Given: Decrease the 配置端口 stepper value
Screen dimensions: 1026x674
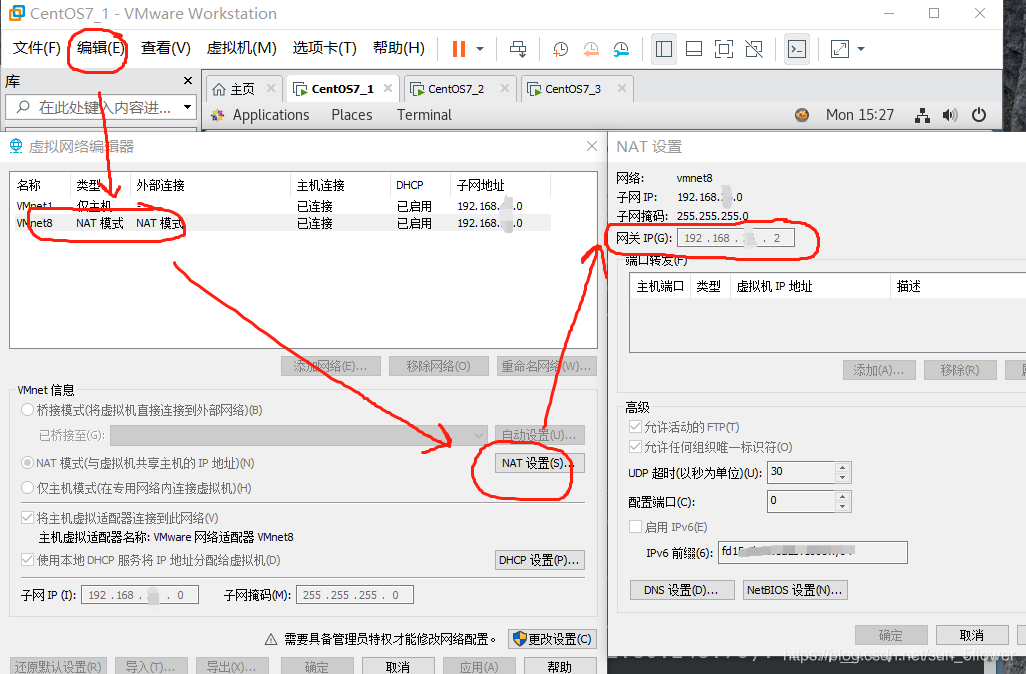Looking at the screenshot, I should click(843, 506).
